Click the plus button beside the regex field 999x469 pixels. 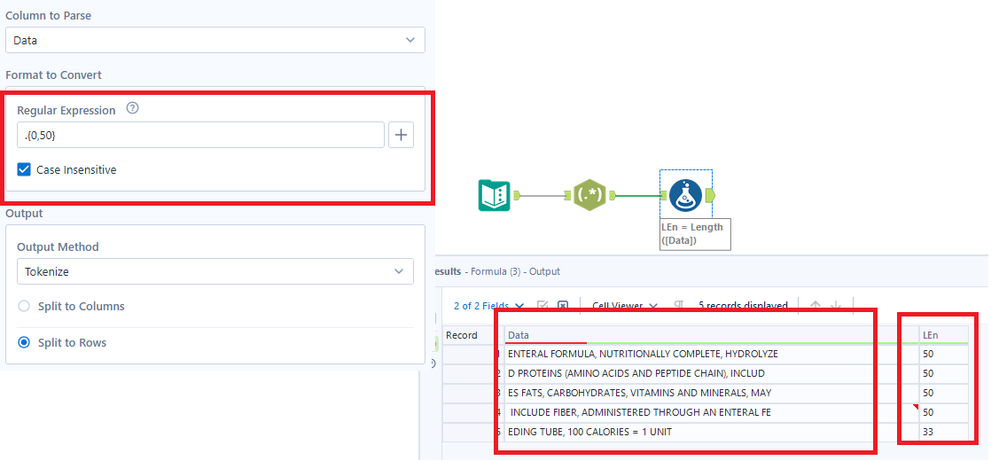click(x=401, y=135)
